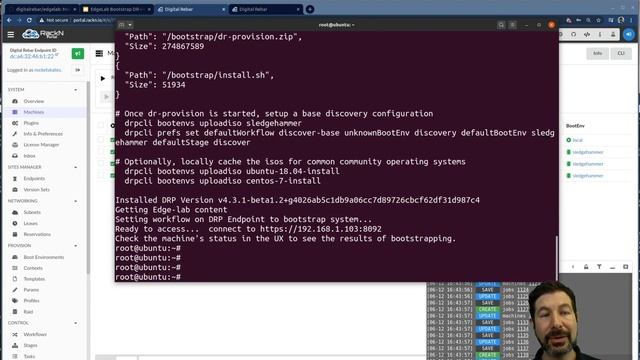Reload the browser page

[x=29, y=20]
